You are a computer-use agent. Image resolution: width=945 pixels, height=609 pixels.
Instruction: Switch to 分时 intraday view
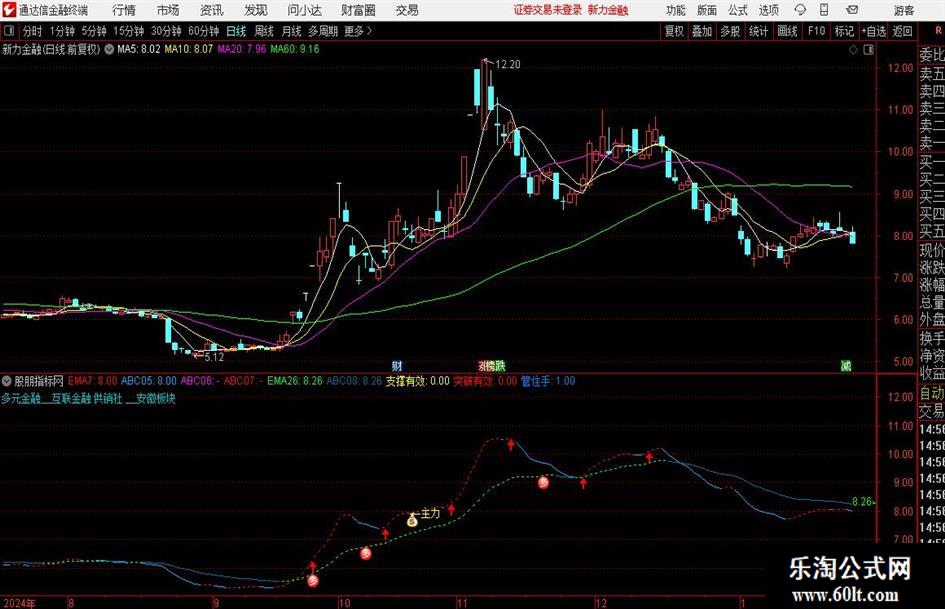click(32, 31)
